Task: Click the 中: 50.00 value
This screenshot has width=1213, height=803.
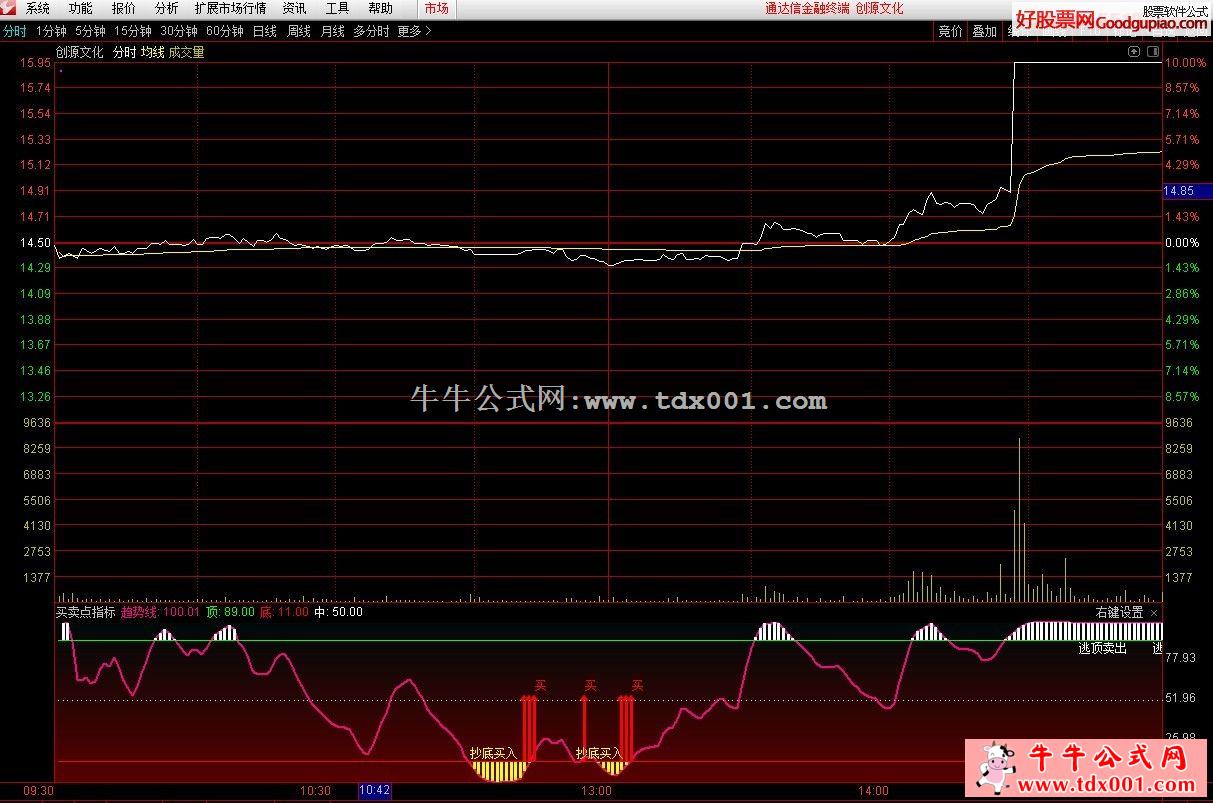Action: 338,612
